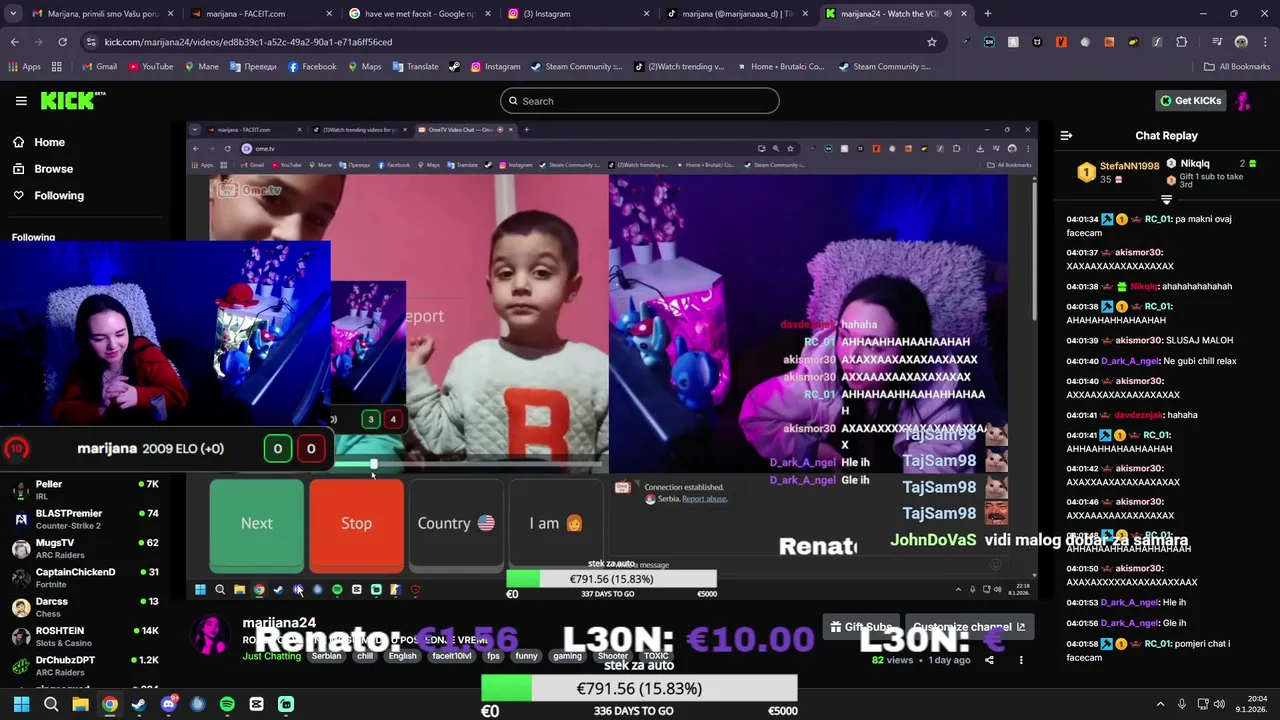Viewport: 1280px width, 720px height.
Task: Open Discord from taskbar
Action: (169, 704)
